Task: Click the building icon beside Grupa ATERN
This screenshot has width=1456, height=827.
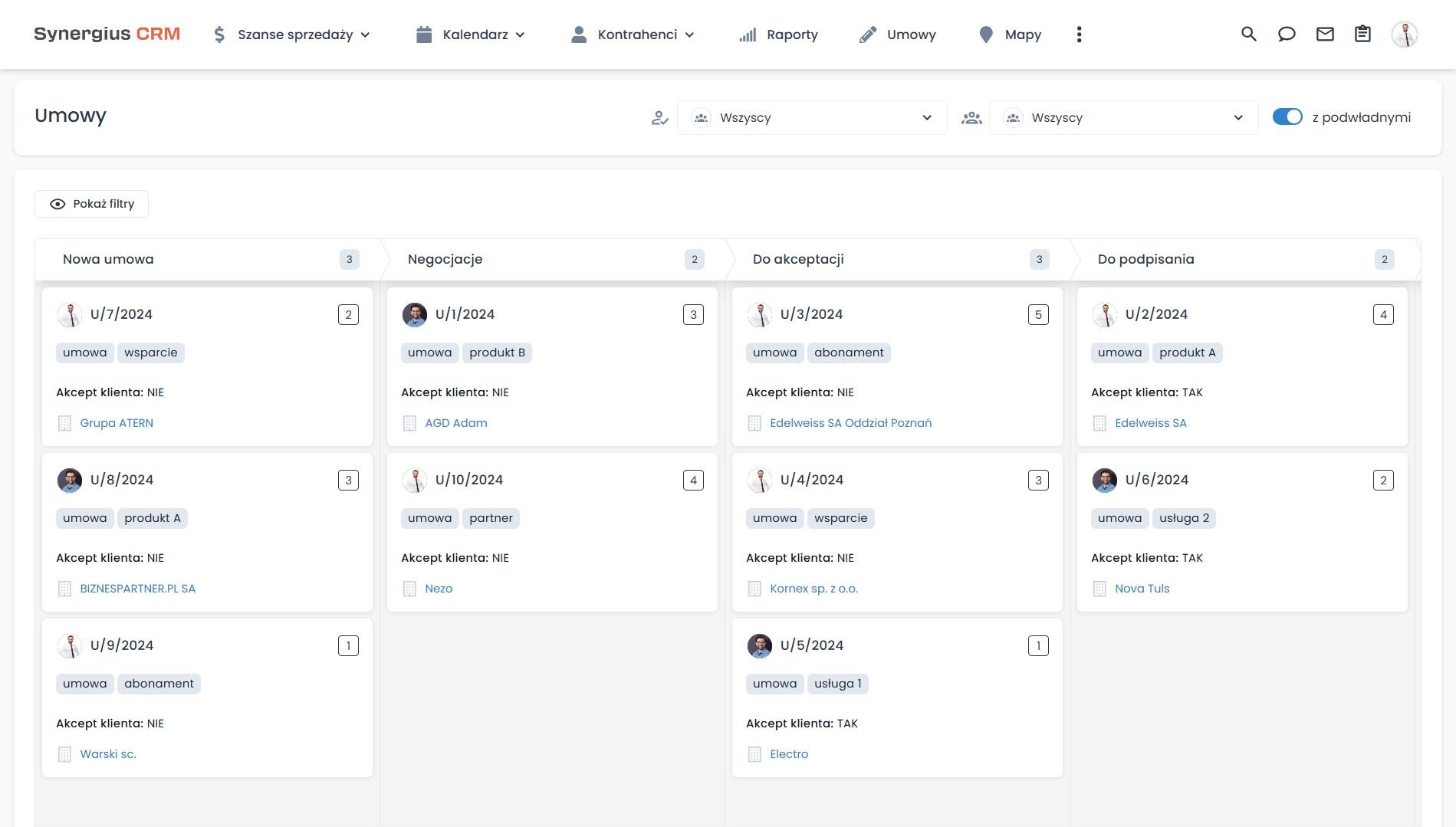Action: (65, 423)
